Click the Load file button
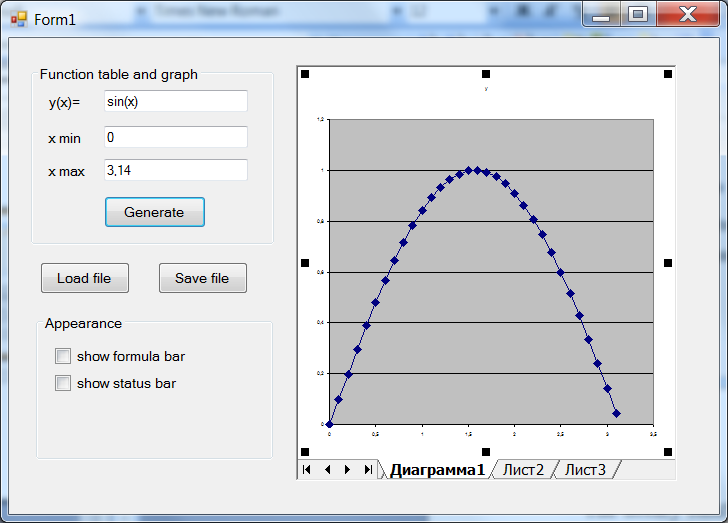Screen dimensions: 728x523 point(85,278)
